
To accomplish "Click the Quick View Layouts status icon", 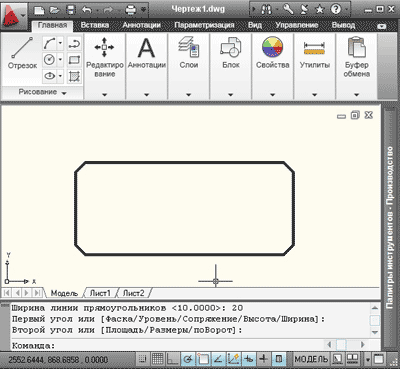I will [337, 359].
